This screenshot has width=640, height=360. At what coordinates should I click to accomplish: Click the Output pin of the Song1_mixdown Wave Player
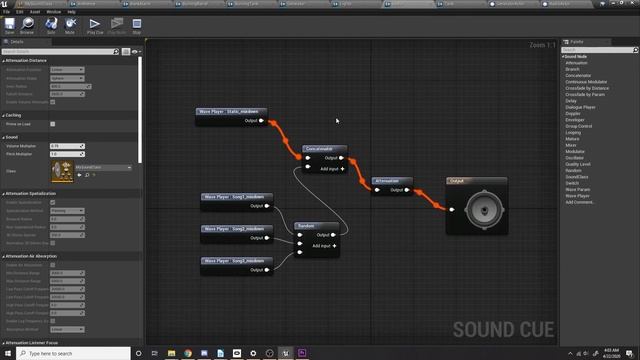point(267,206)
